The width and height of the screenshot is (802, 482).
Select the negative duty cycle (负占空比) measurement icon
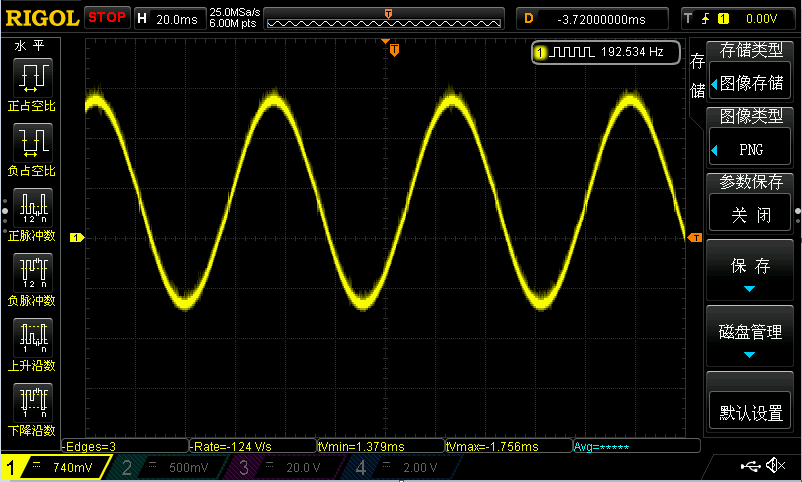click(33, 143)
